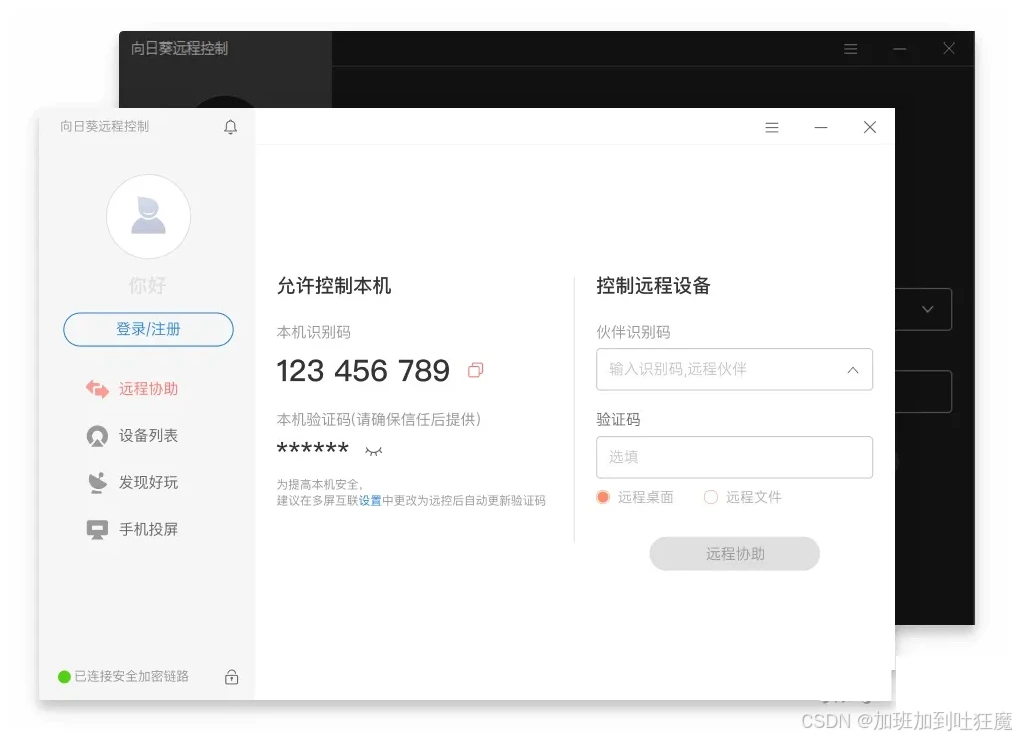
Task: Open the 设置 link in the security hint
Action: [x=370, y=501]
